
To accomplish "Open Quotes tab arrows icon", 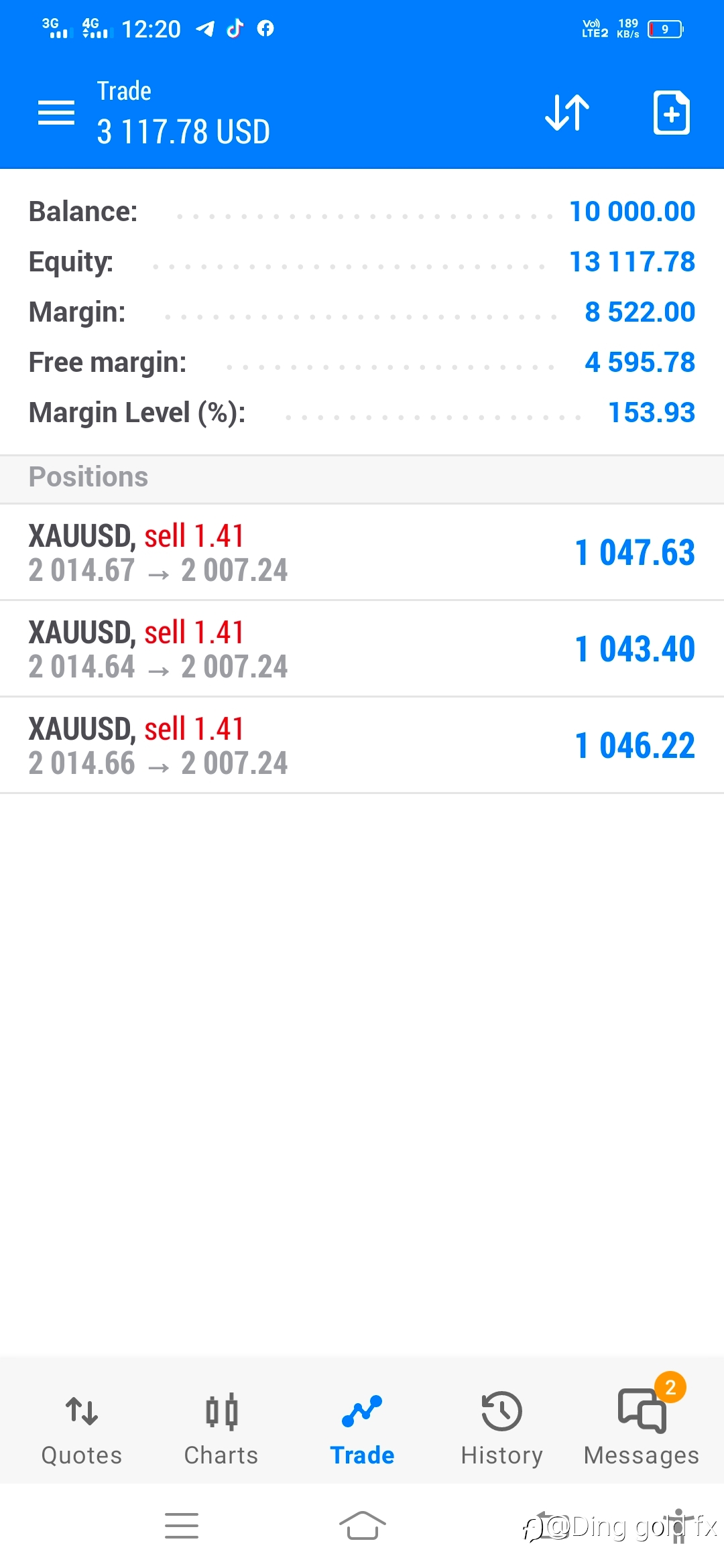I will 82,1411.
